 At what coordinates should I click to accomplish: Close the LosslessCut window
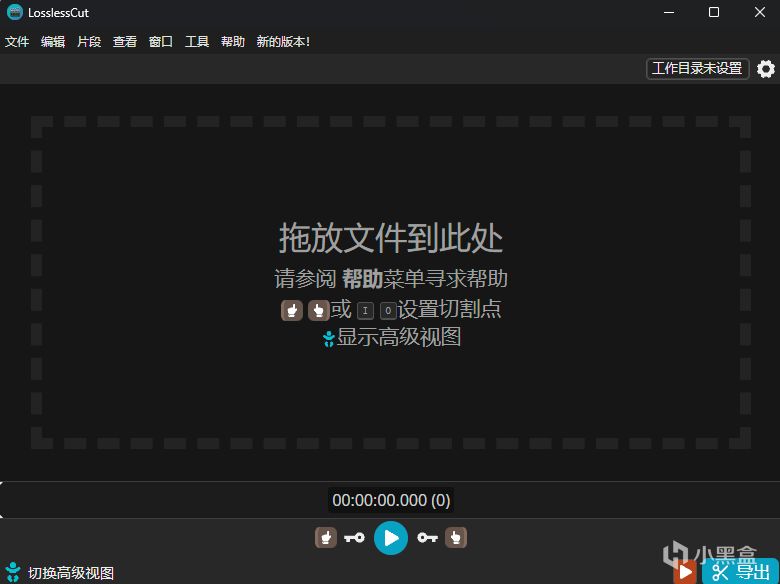pyautogui.click(x=760, y=12)
